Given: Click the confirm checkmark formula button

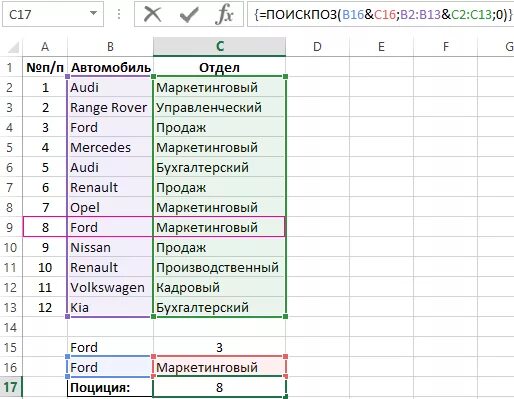Looking at the screenshot, I should coord(189,14).
